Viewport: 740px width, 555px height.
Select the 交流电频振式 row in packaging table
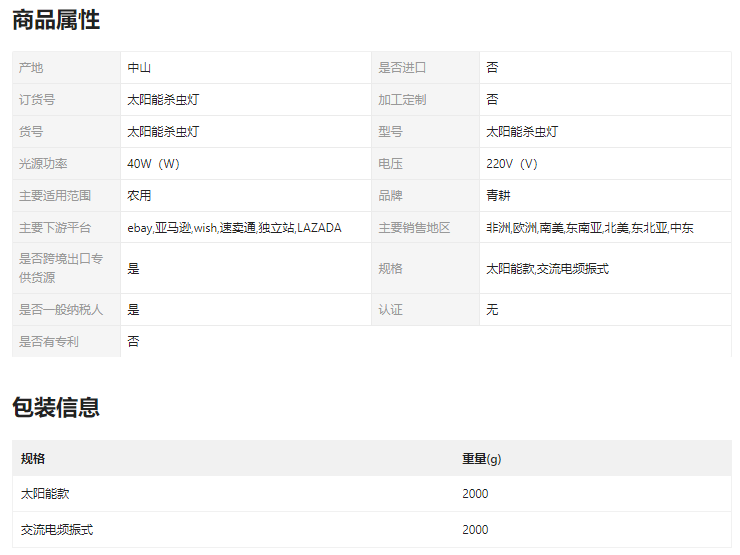pos(57,529)
